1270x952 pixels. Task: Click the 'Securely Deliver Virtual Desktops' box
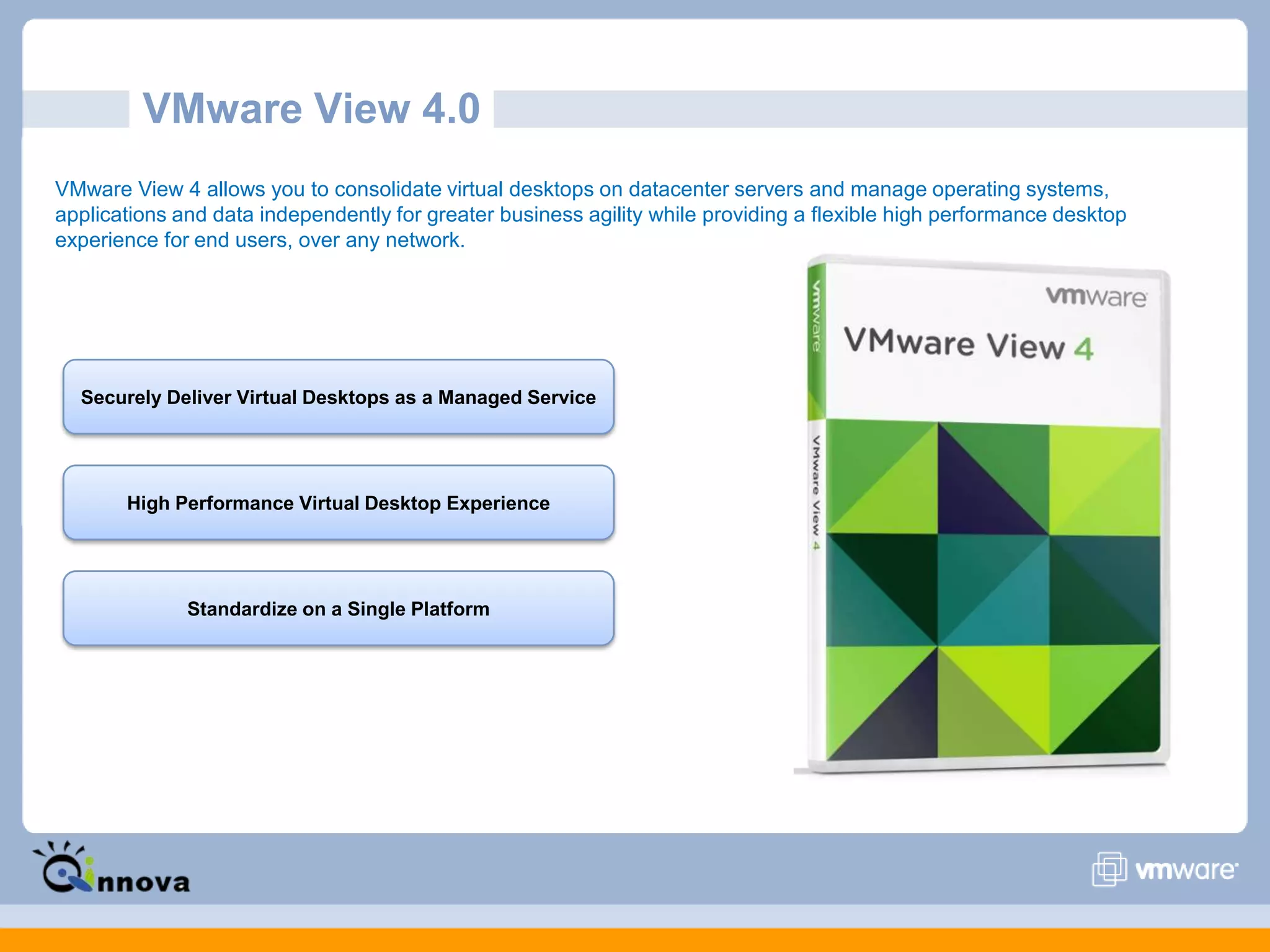tap(339, 397)
